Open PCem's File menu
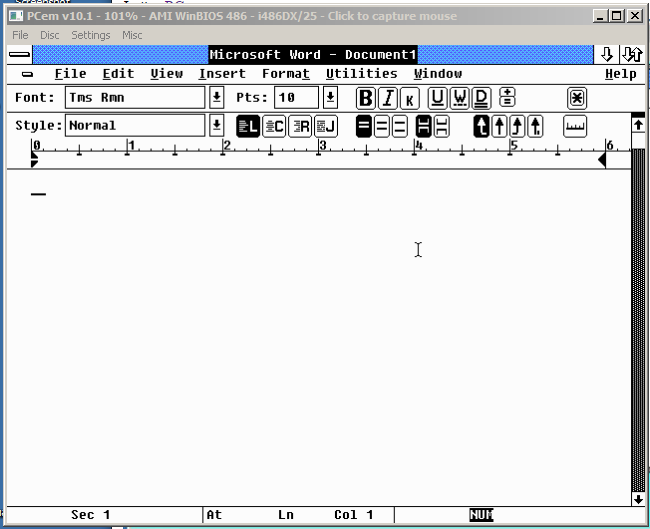The height and width of the screenshot is (529, 650). pos(20,35)
